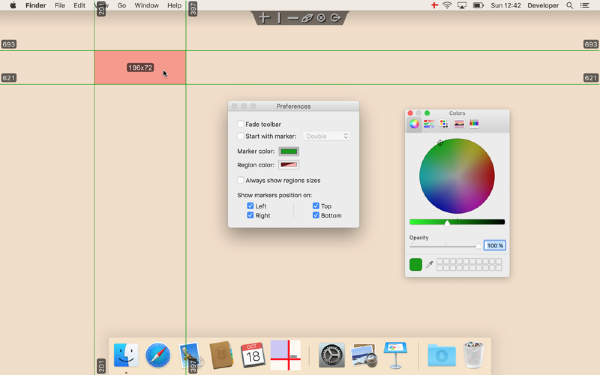Uncheck the Bottom marker position checkbox
Image resolution: width=600 pixels, height=375 pixels.
(316, 215)
